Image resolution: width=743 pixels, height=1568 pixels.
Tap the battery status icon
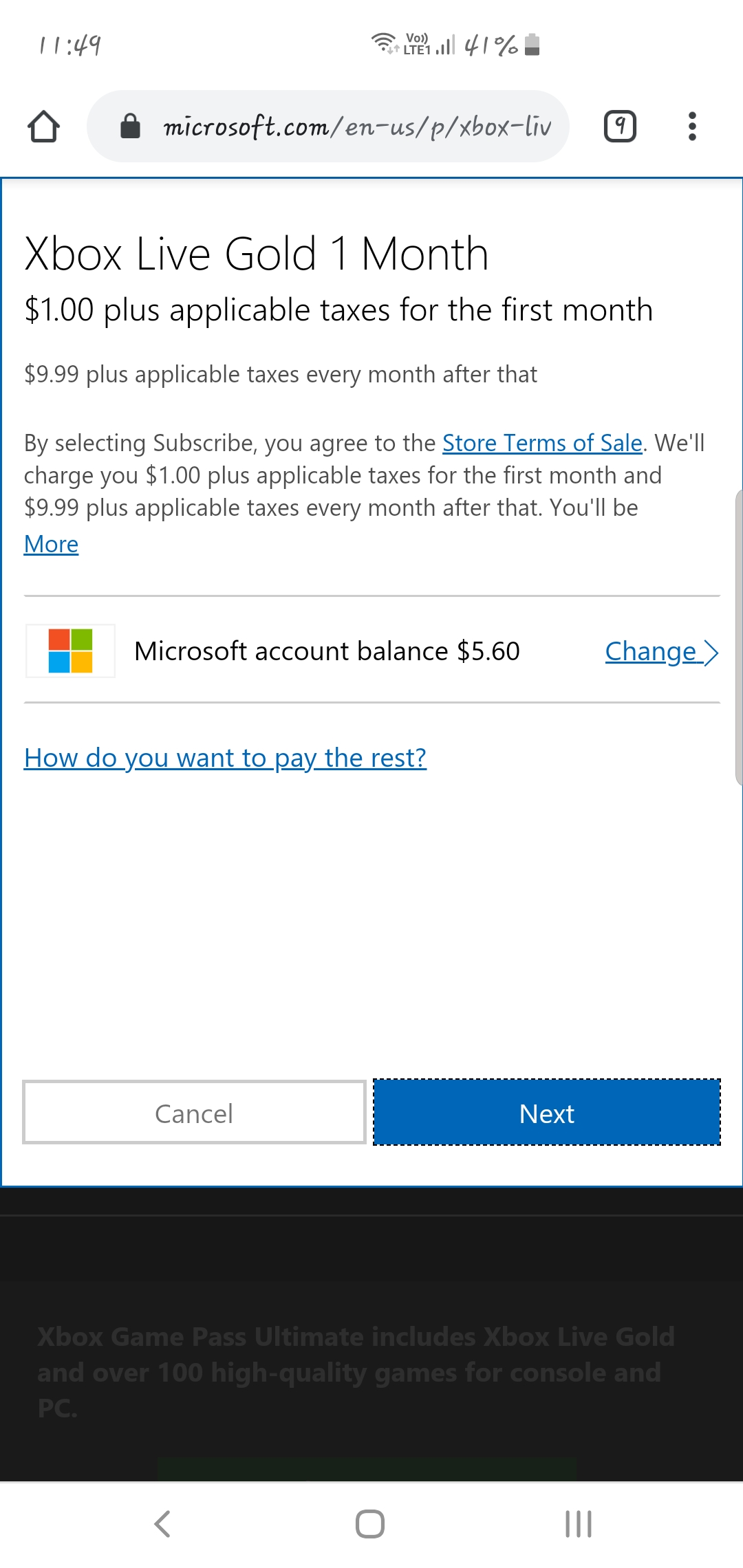coord(532,45)
